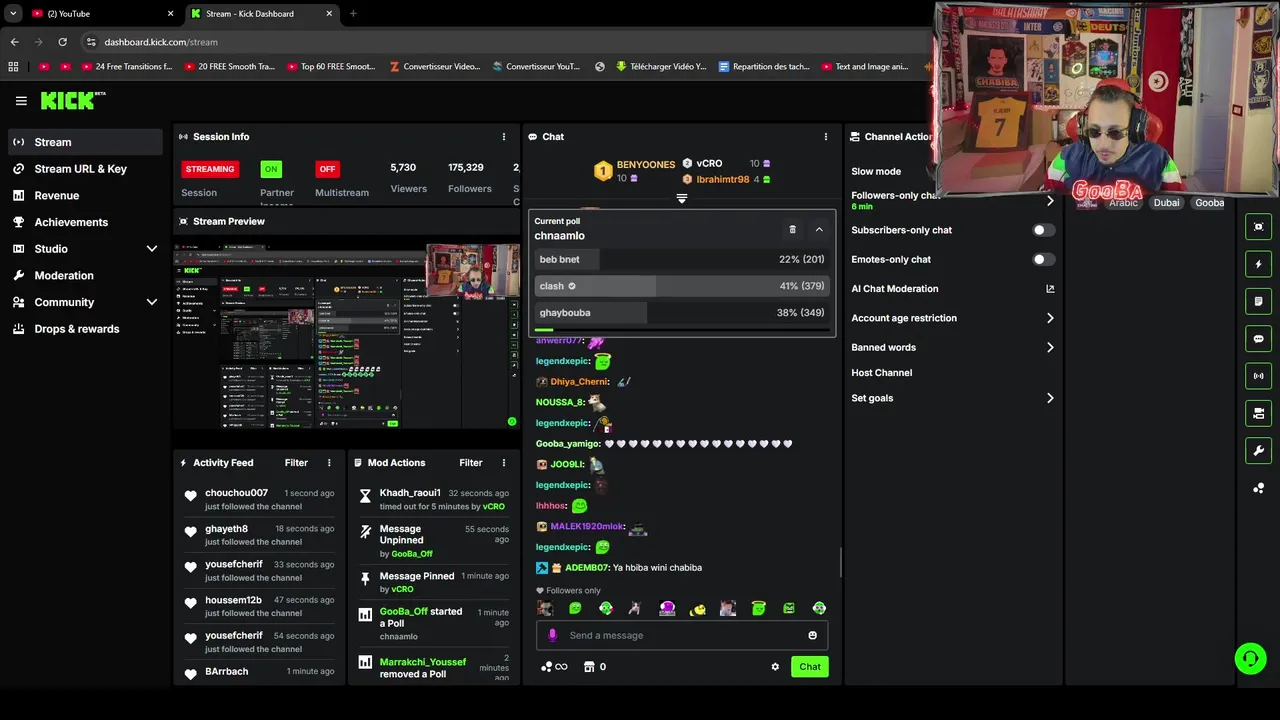Select the beb bnet poll option bar
This screenshot has width=1280, height=720.
pos(682,260)
